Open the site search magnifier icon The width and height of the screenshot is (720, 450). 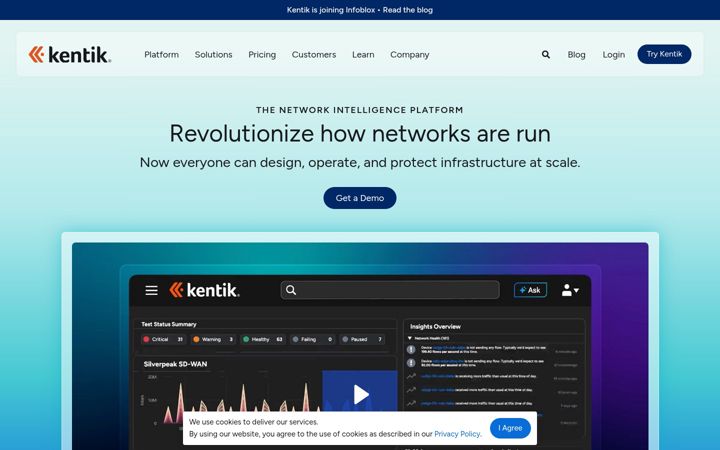tap(546, 55)
